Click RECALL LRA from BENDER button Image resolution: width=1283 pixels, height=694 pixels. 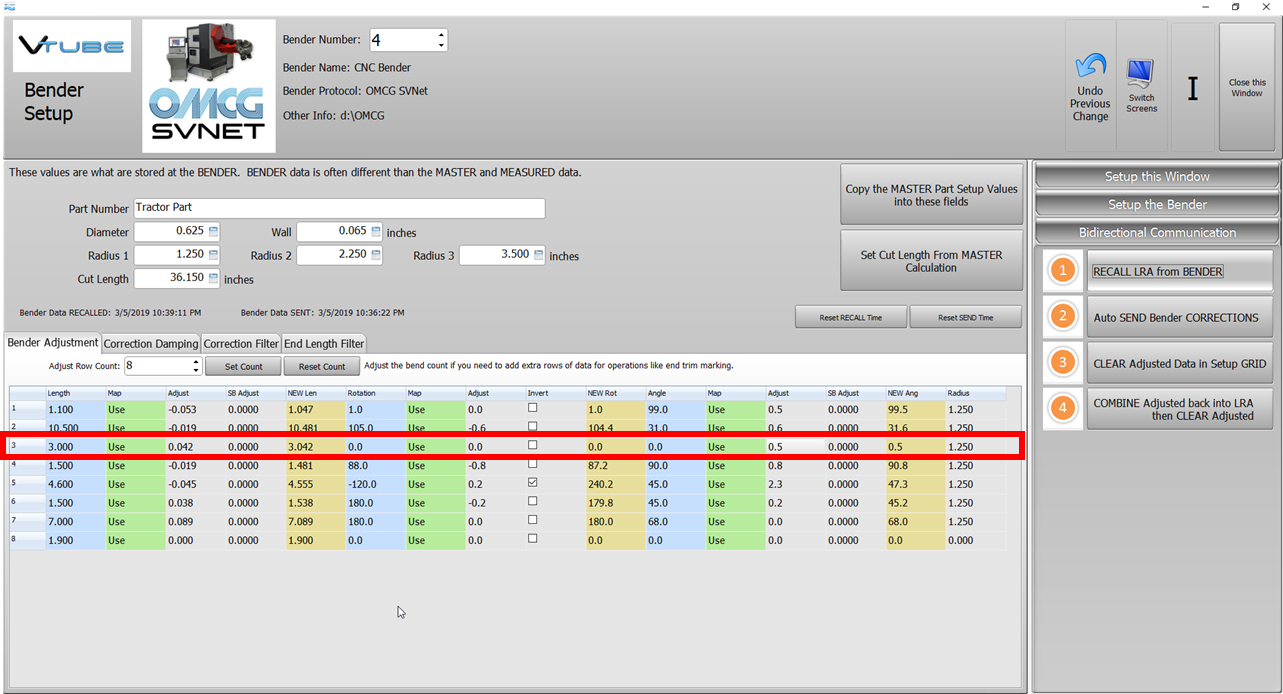1179,271
